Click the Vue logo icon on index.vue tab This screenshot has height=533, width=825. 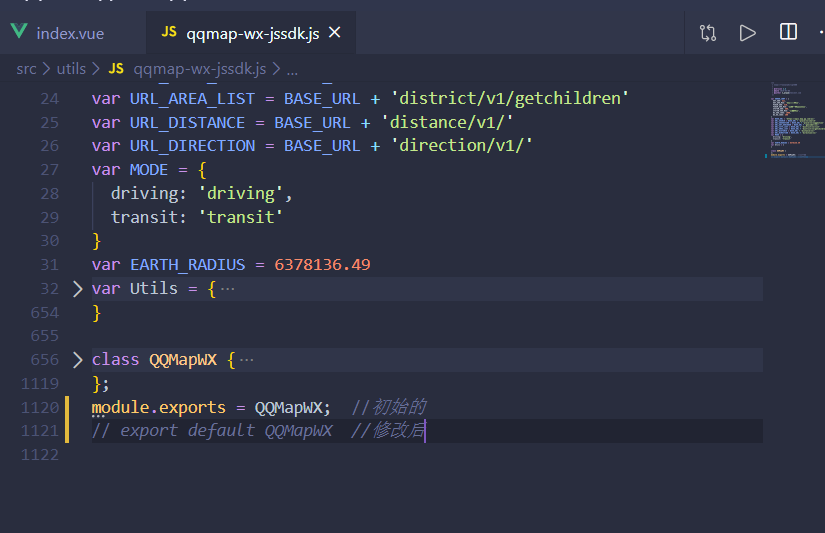tap(19, 31)
